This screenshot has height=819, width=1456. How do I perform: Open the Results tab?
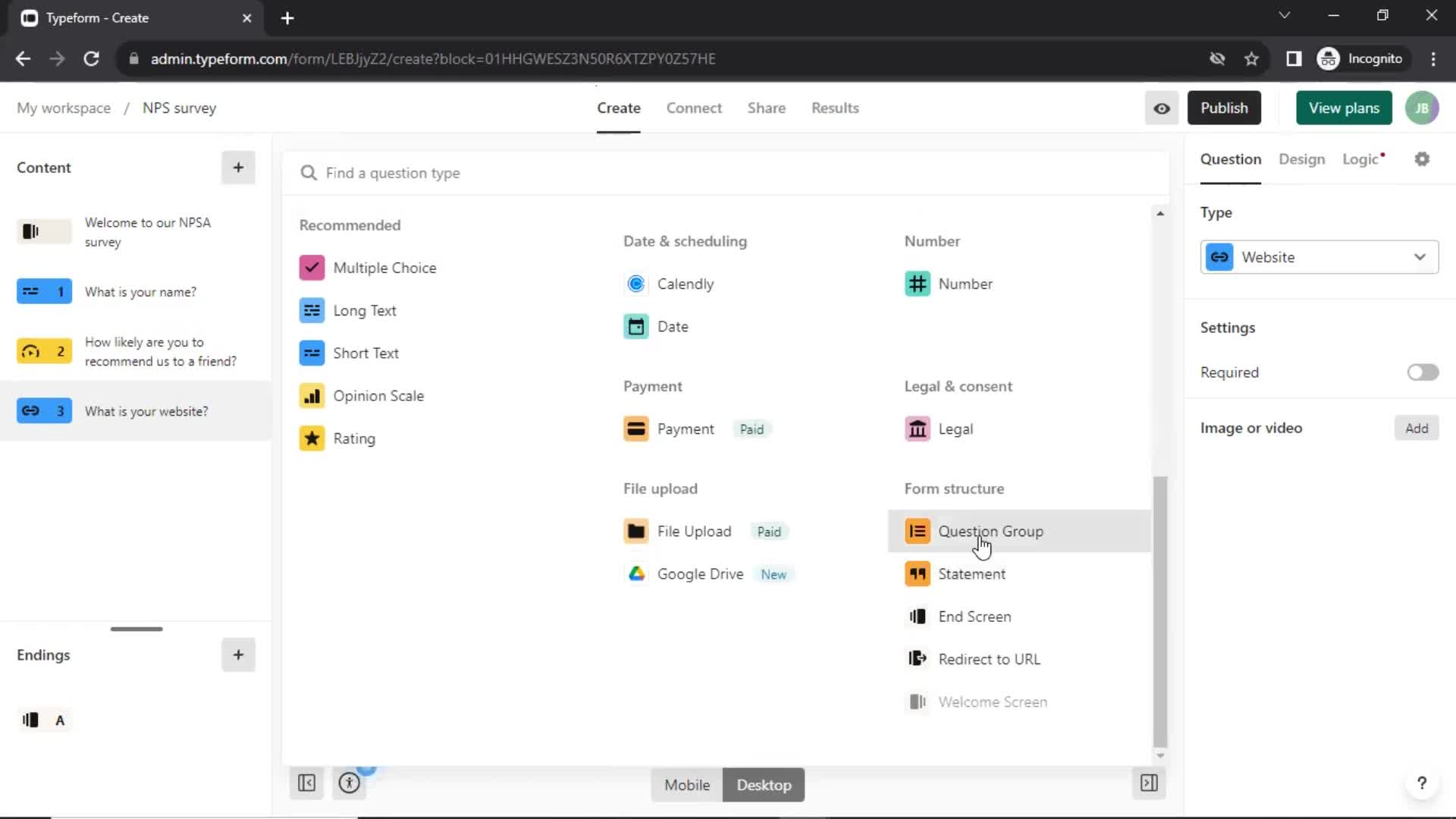tap(835, 108)
